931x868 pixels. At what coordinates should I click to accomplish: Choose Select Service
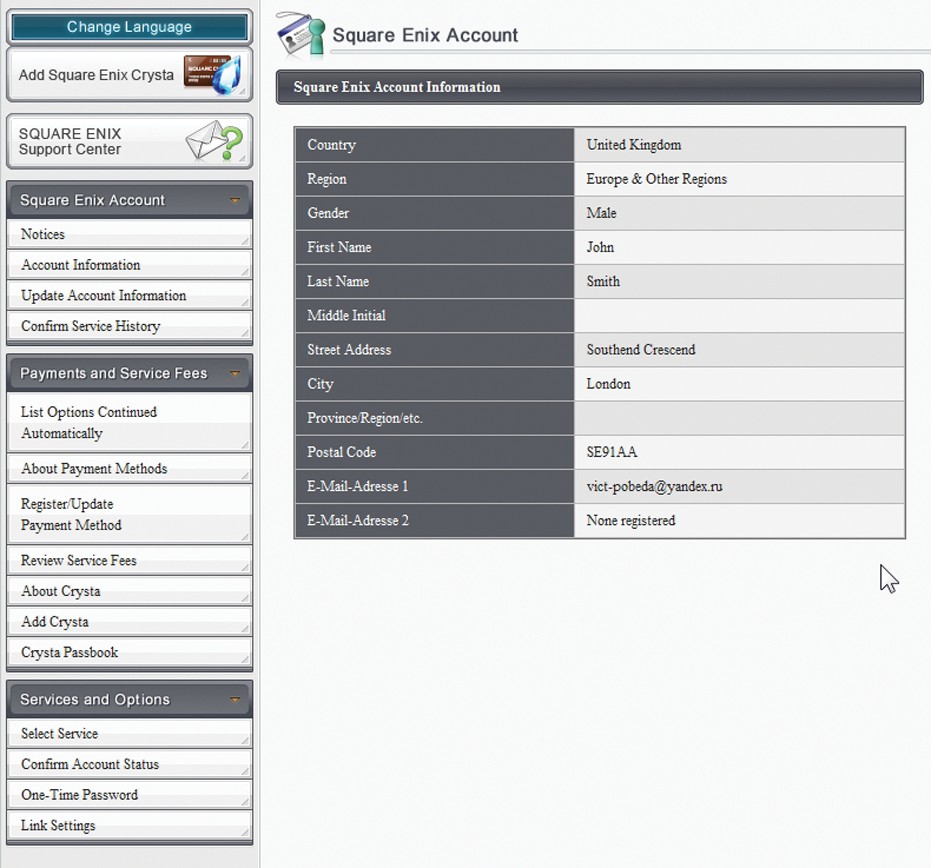coord(129,733)
